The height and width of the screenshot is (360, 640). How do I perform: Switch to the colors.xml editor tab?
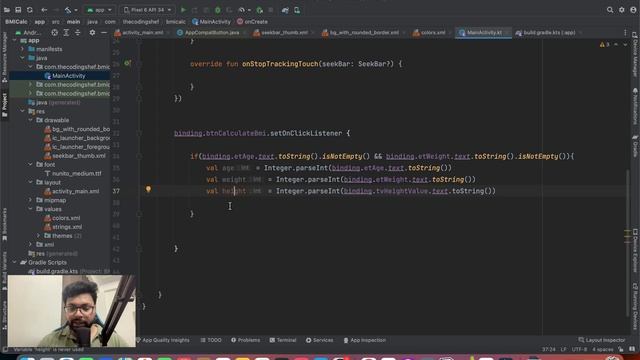click(433, 33)
